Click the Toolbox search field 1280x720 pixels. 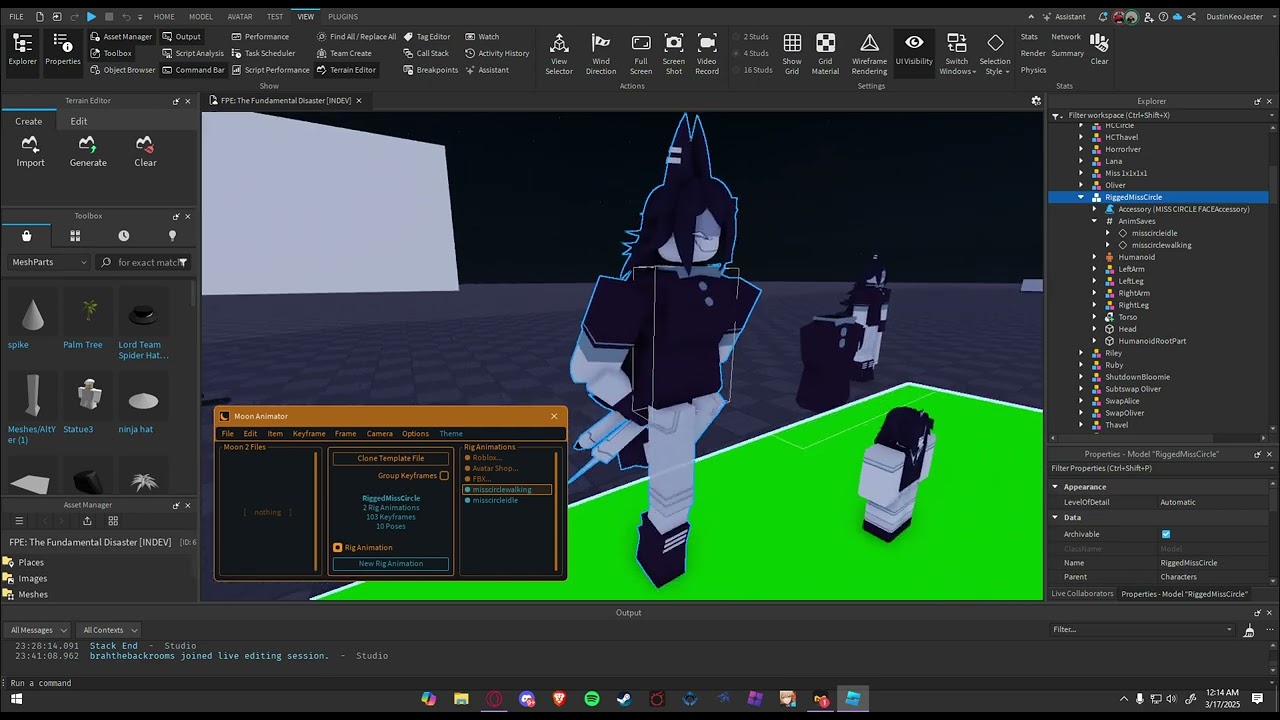(x=142, y=262)
